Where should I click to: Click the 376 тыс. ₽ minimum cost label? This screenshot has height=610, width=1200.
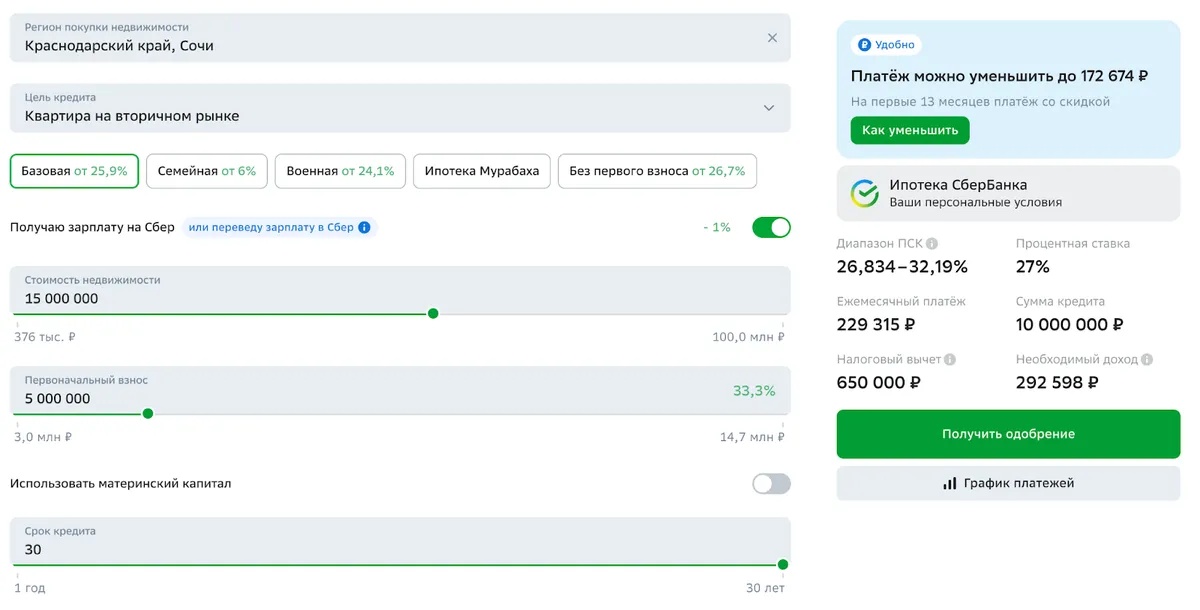coord(45,337)
